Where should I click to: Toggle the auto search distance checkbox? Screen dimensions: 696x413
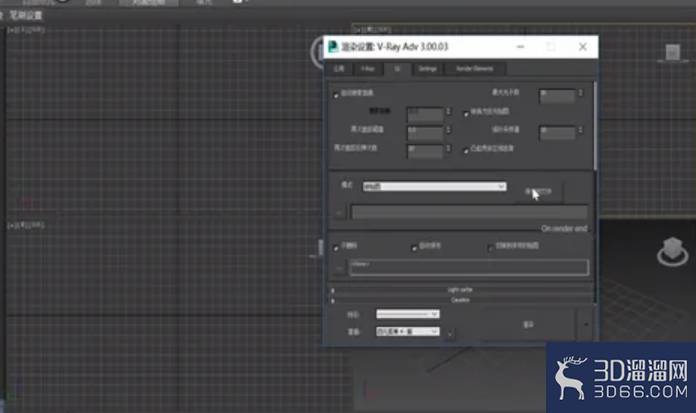[336, 95]
